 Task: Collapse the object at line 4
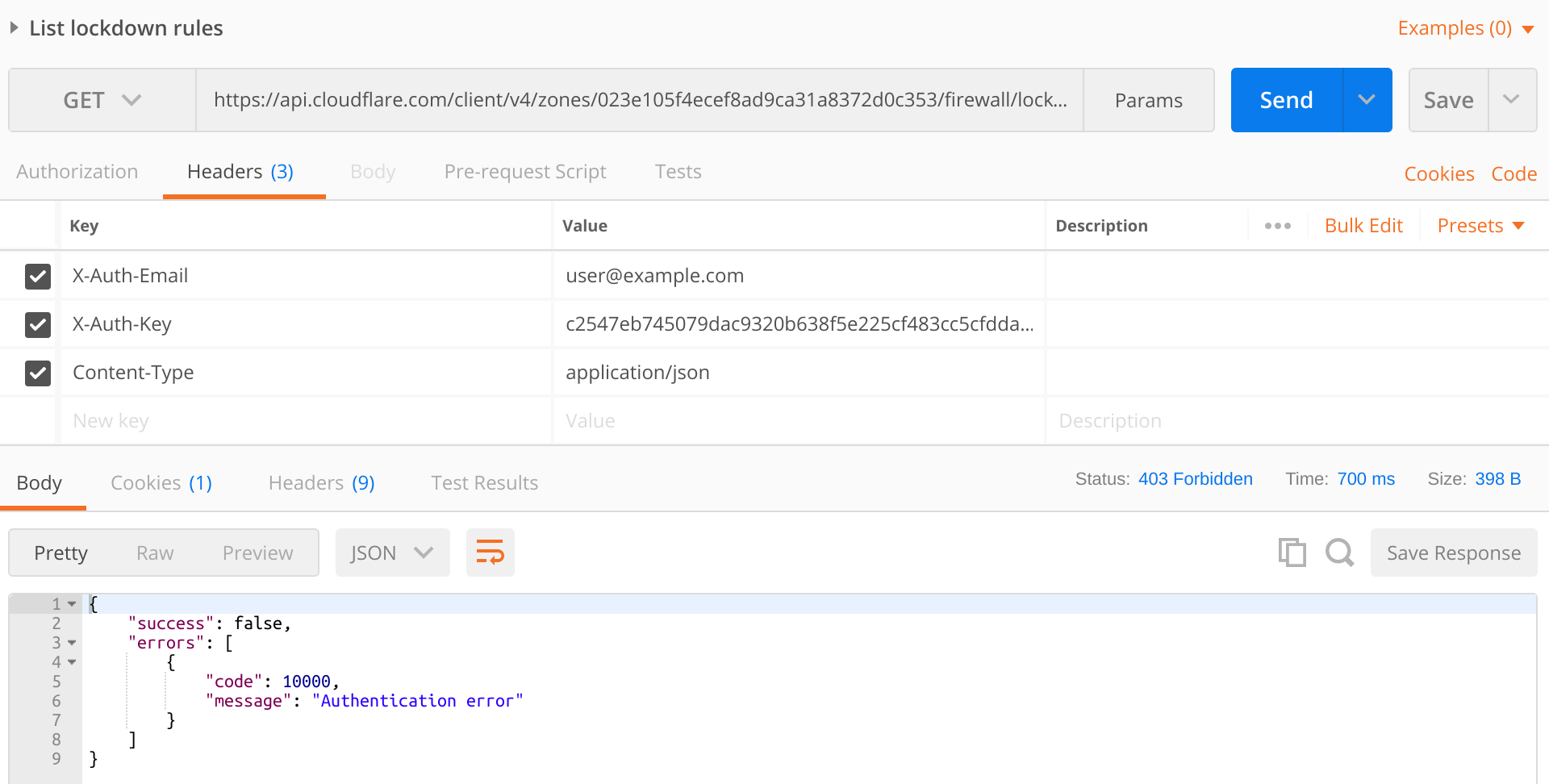(72, 662)
